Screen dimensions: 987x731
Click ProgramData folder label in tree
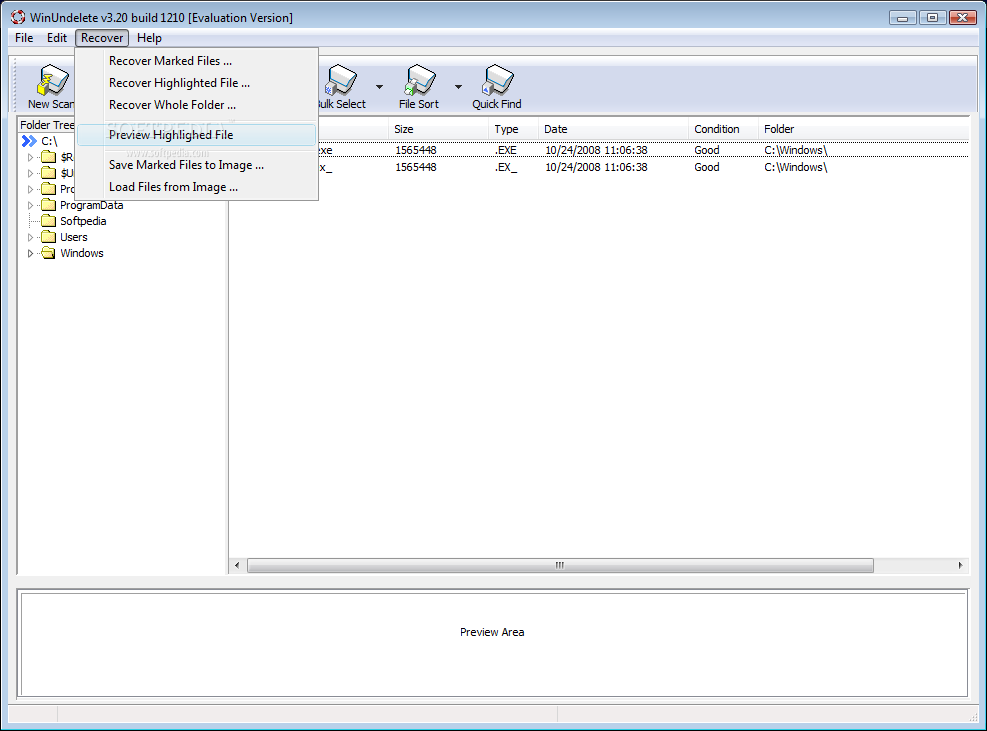click(x=91, y=205)
